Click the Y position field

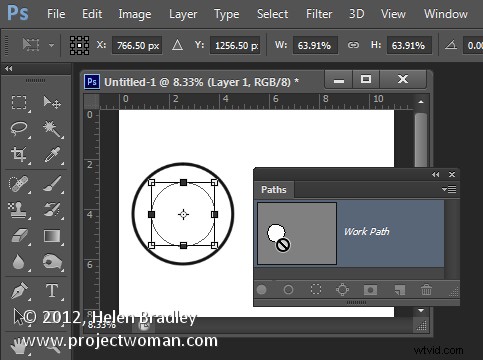[x=235, y=45]
